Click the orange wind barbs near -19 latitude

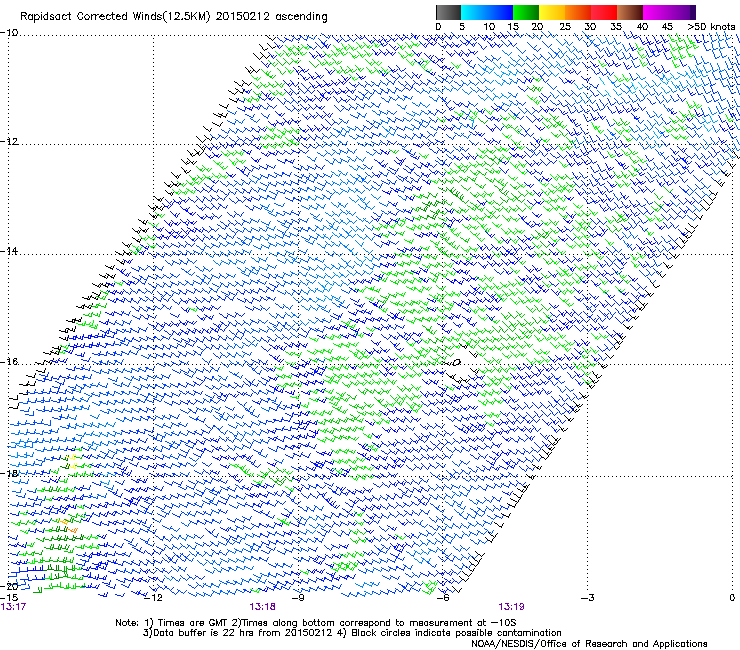(x=68, y=526)
